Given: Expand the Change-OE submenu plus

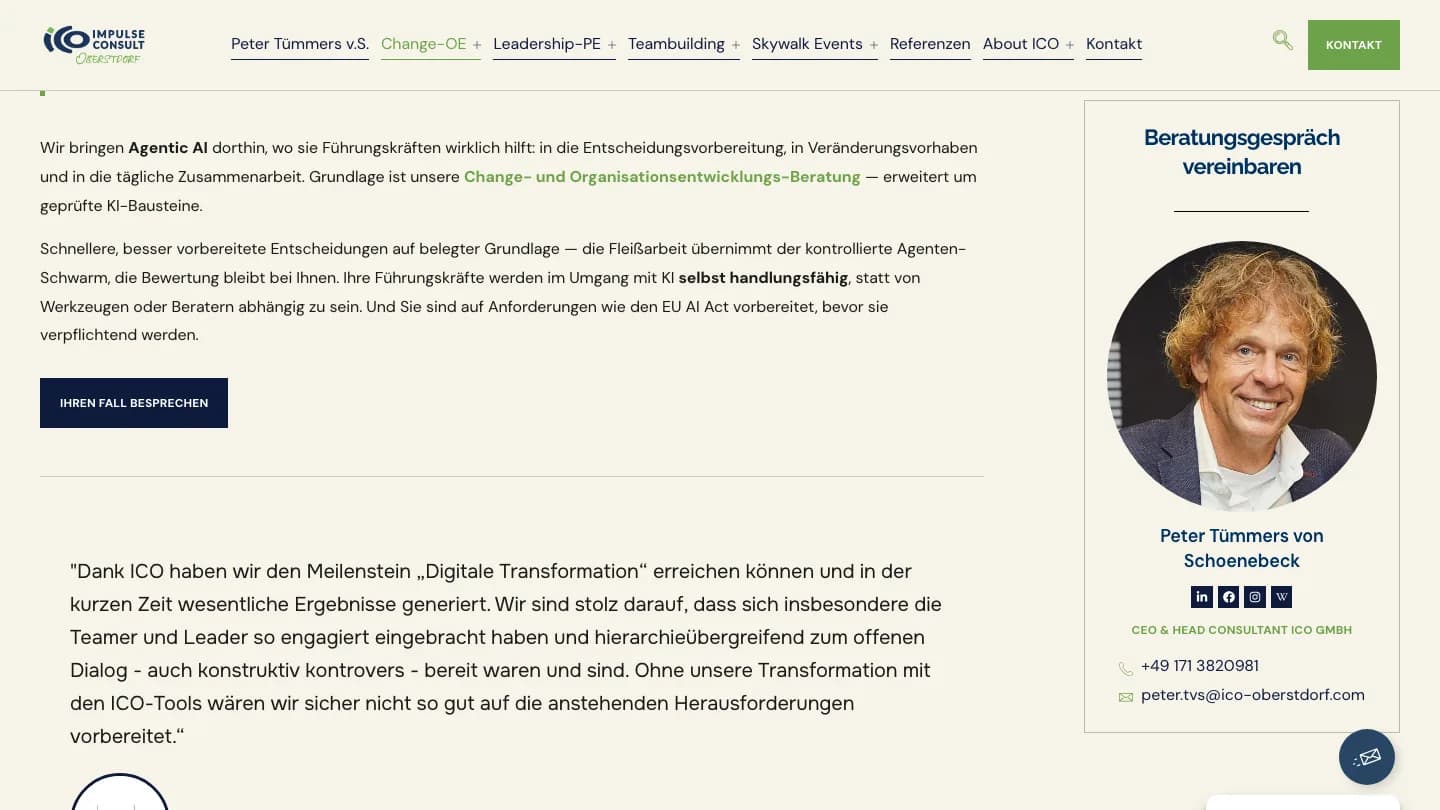Looking at the screenshot, I should [477, 45].
